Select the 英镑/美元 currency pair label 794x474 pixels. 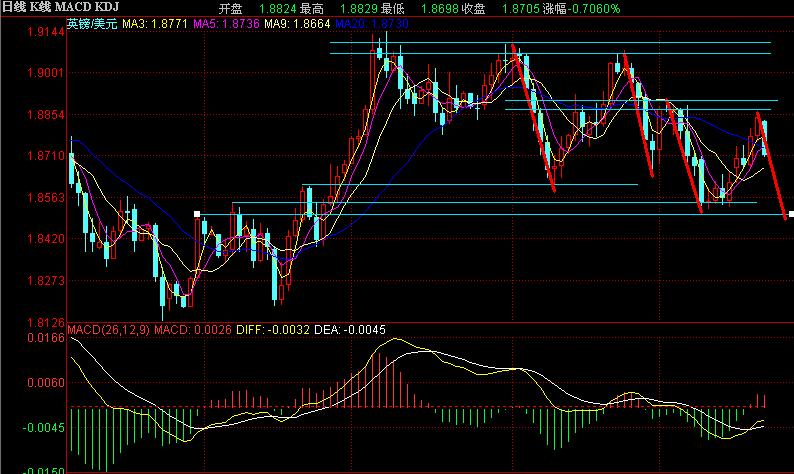click(92, 24)
